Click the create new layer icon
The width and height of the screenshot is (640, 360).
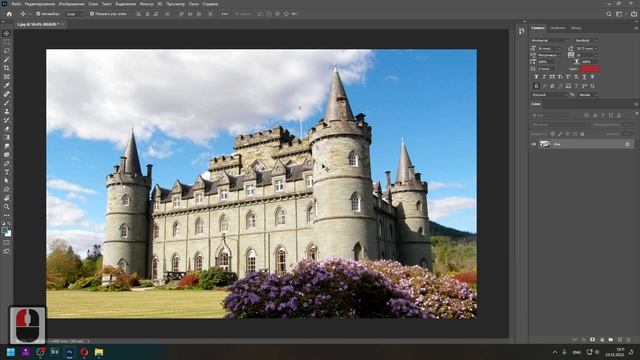(619, 340)
